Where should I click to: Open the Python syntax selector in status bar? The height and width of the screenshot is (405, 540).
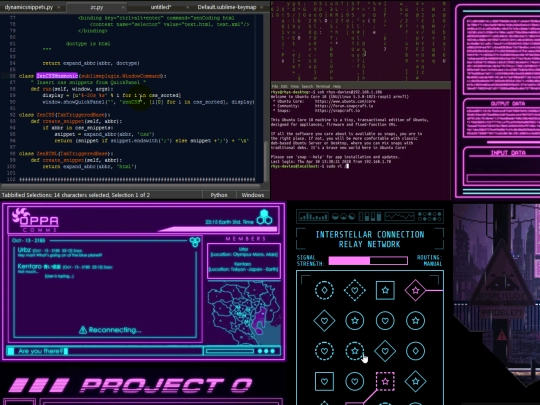[x=219, y=195]
